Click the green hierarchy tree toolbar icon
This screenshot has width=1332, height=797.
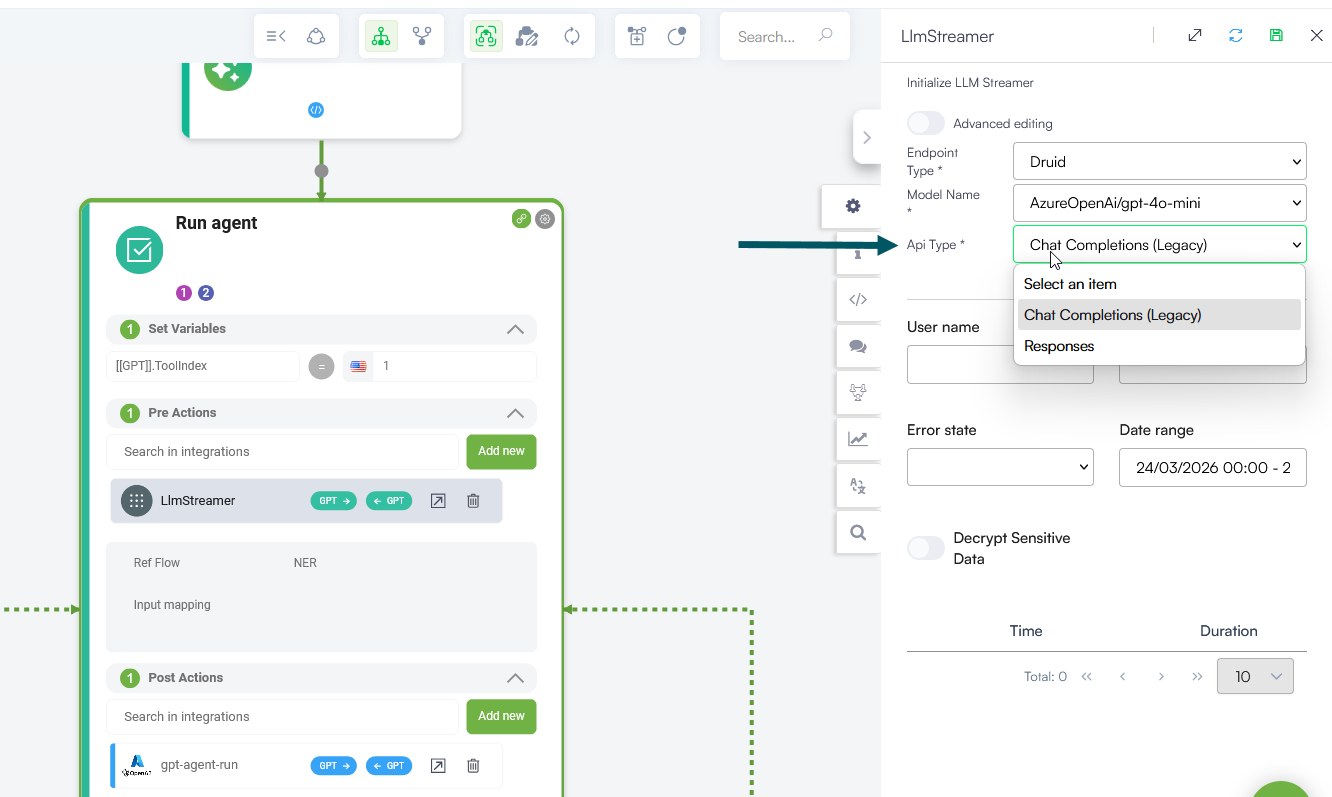click(381, 37)
